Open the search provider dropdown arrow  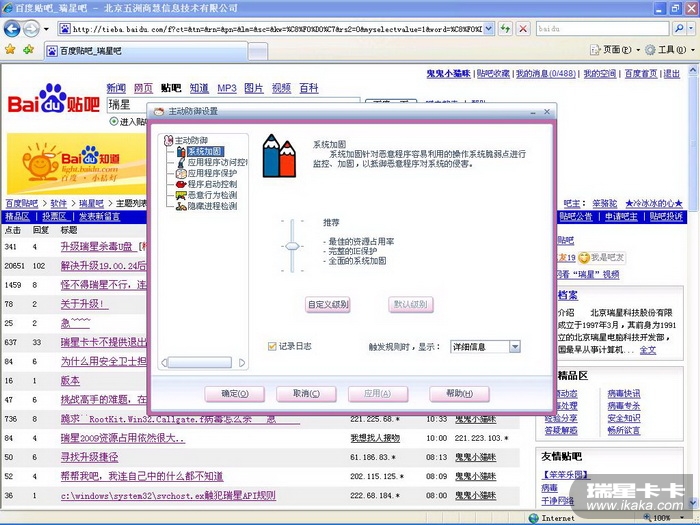click(691, 29)
